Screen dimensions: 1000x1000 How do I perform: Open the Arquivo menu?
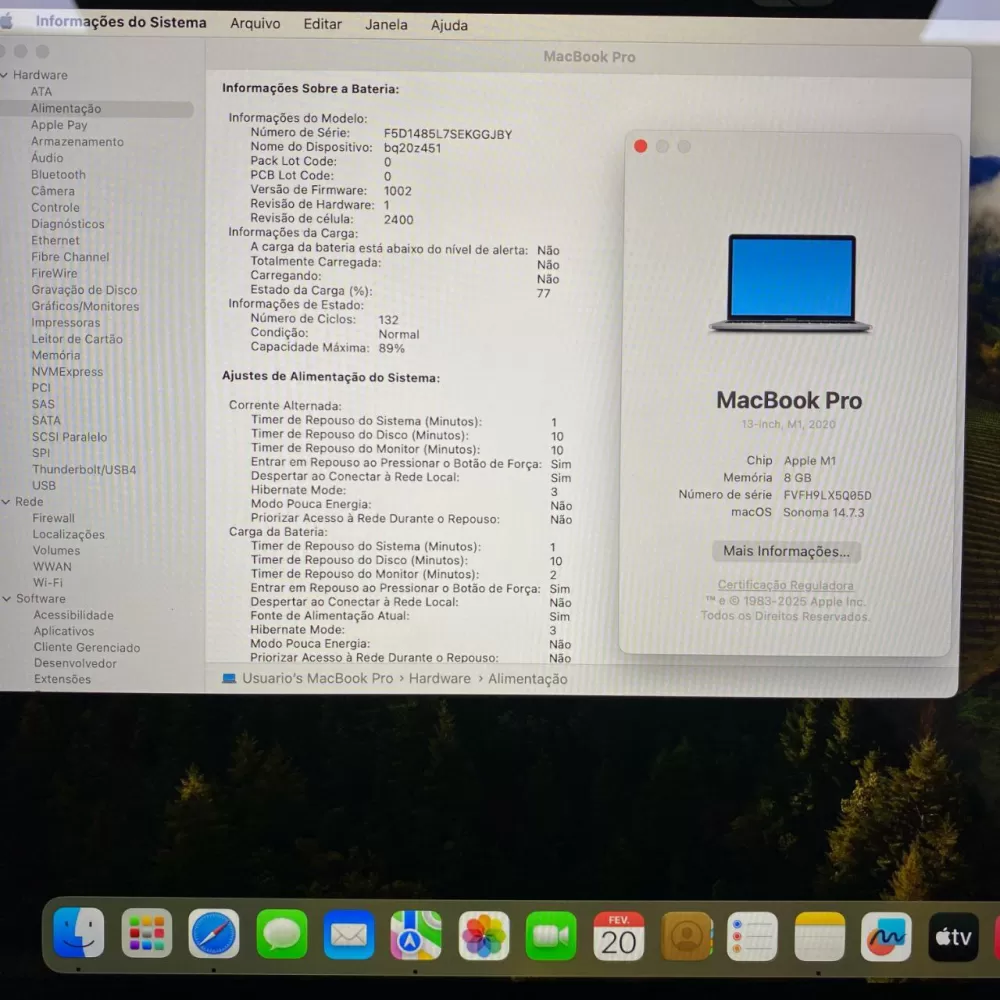click(x=255, y=24)
